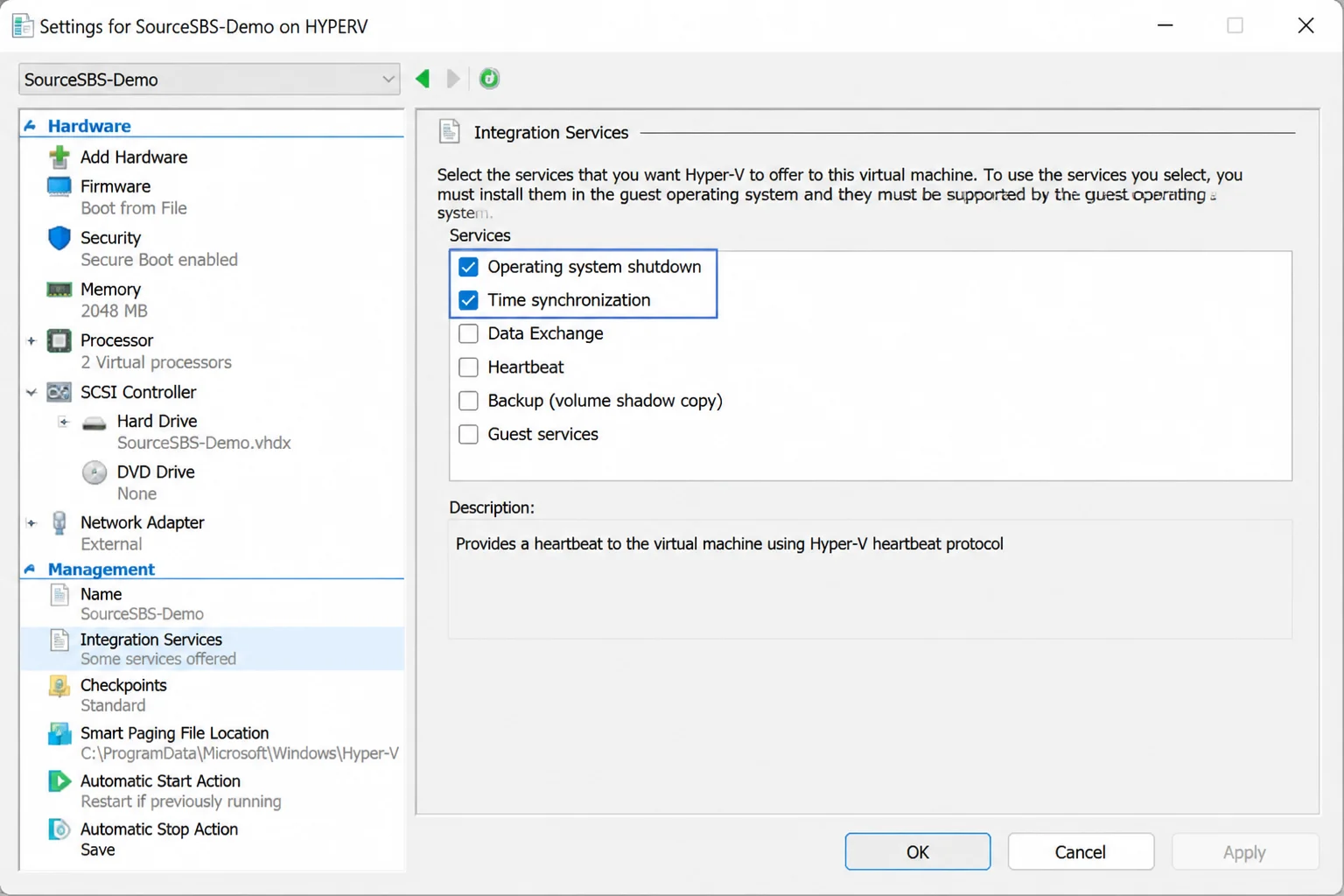This screenshot has height=896, width=1344.
Task: Minimize the Settings window
Action: 1165,25
